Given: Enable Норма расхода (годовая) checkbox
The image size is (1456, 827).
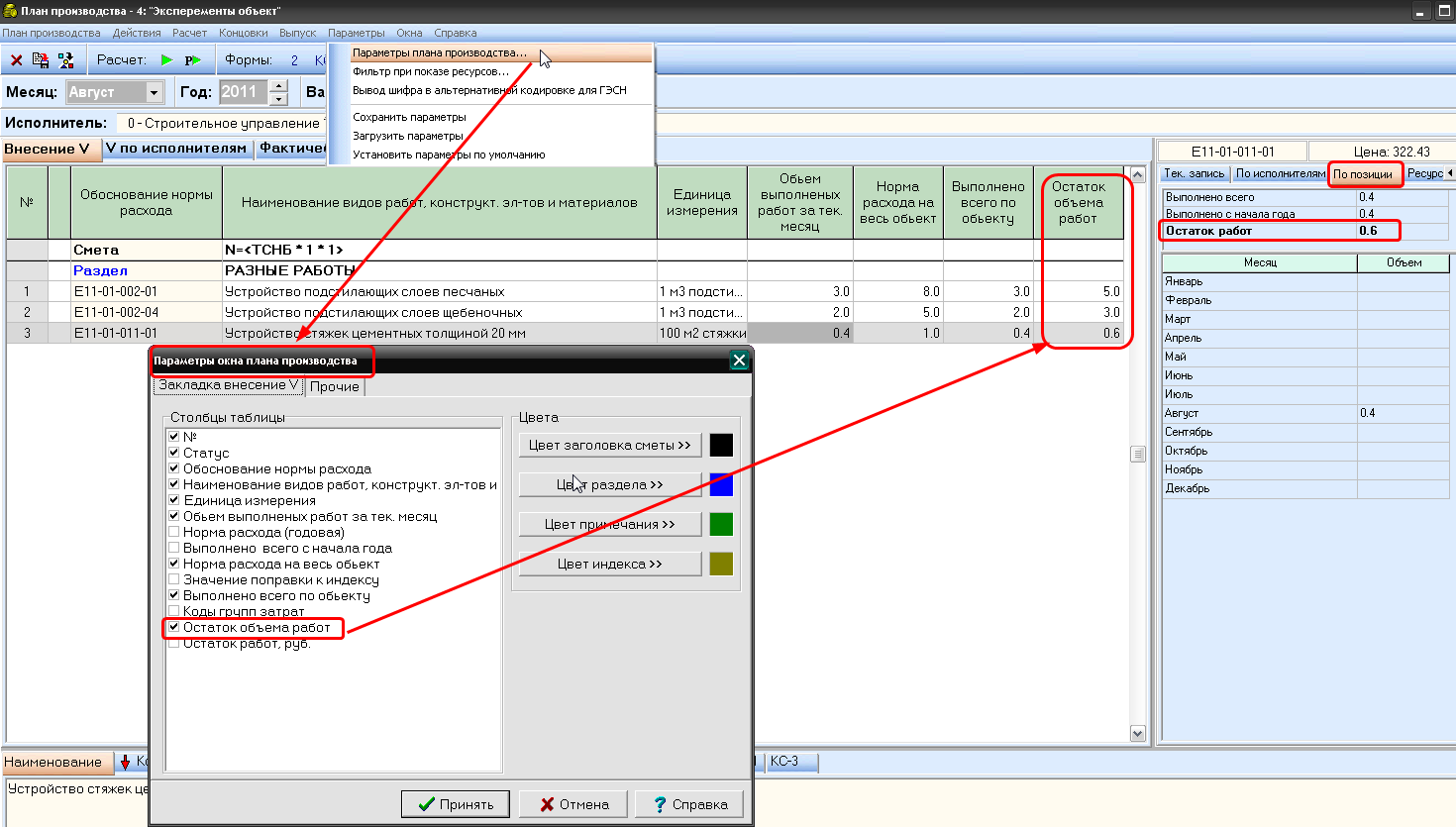Looking at the screenshot, I should click(174, 532).
